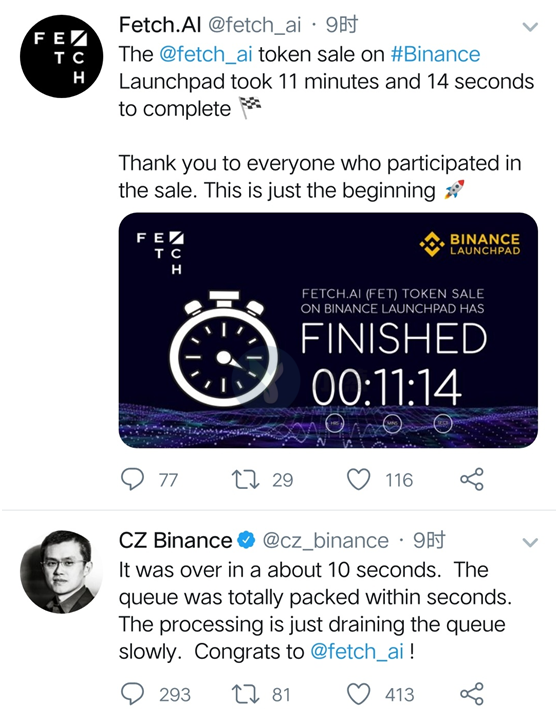Reply to the Fetch.AI tweet
Screen dimensions: 558x723
(x=132, y=480)
